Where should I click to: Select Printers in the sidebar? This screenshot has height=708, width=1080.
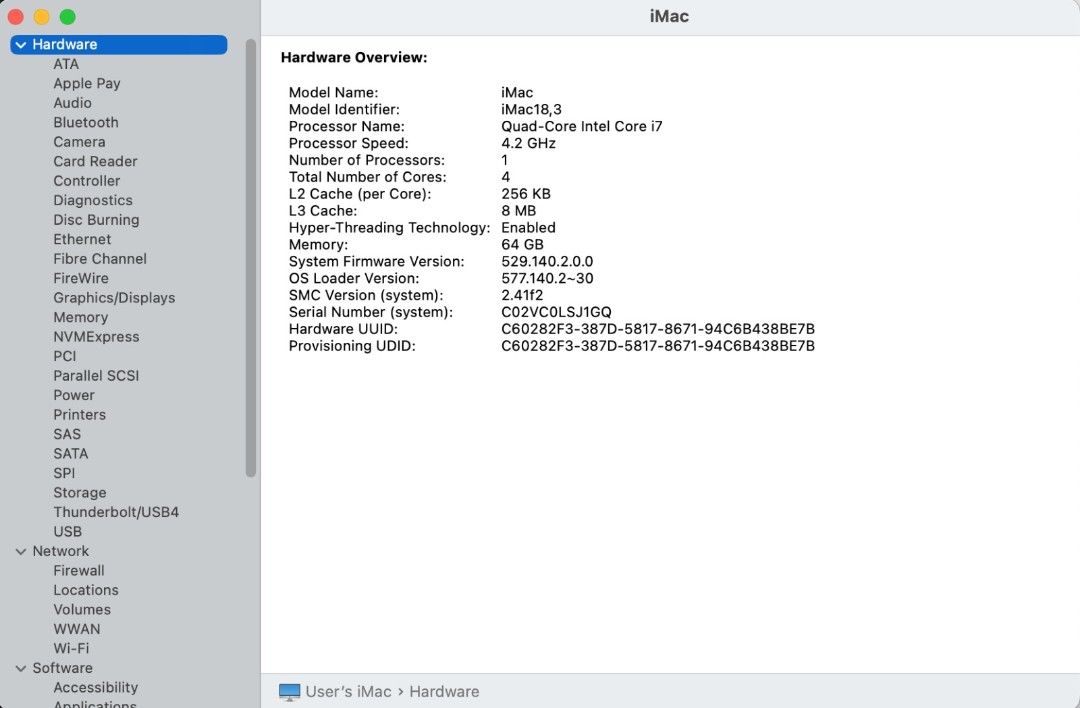pyautogui.click(x=80, y=415)
